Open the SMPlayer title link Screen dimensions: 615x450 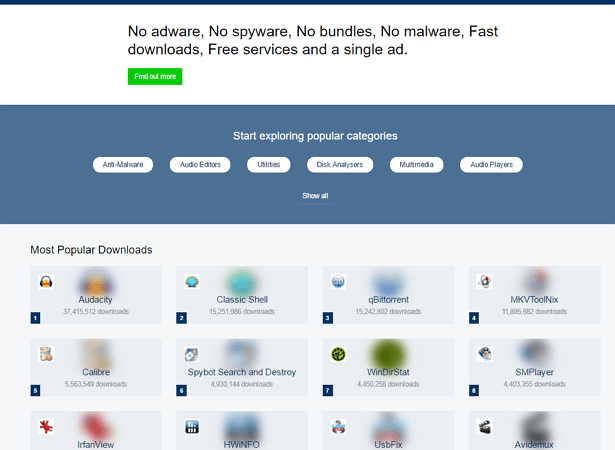534,372
